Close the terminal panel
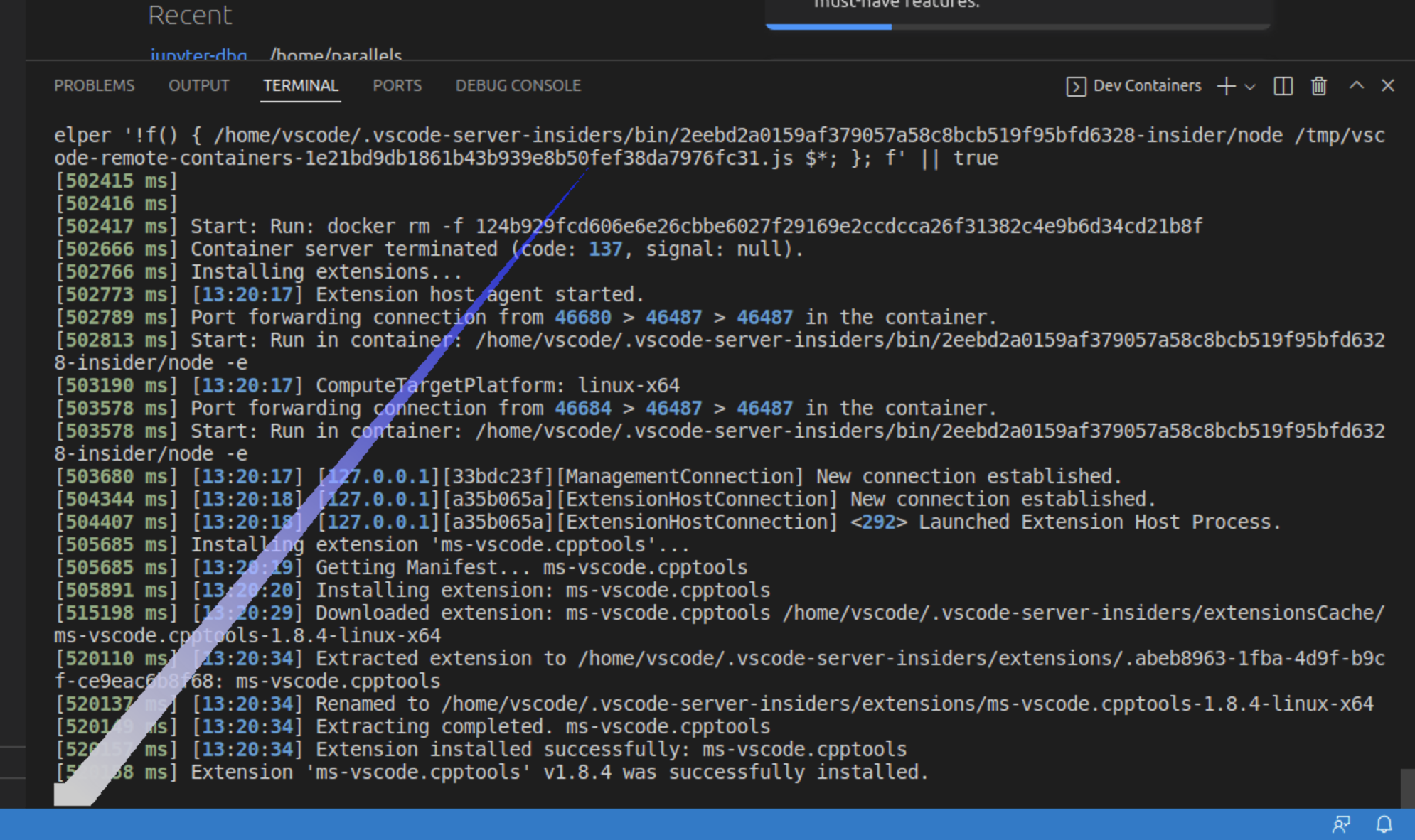Image resolution: width=1415 pixels, height=840 pixels. pyautogui.click(x=1387, y=85)
